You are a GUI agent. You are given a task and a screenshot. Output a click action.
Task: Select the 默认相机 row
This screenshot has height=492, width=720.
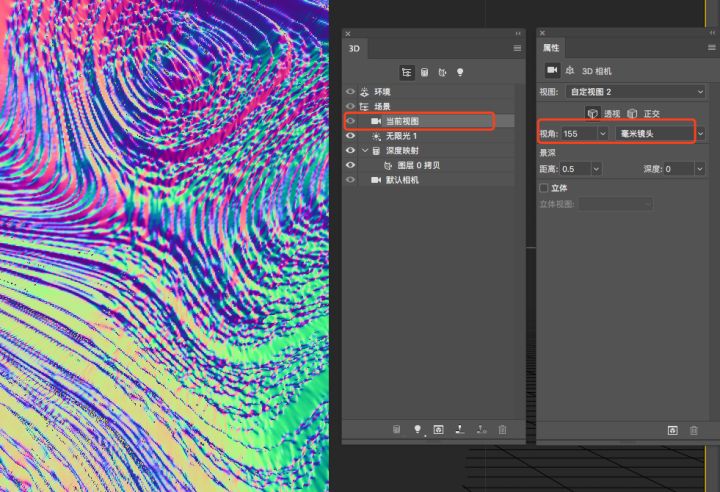click(429, 180)
